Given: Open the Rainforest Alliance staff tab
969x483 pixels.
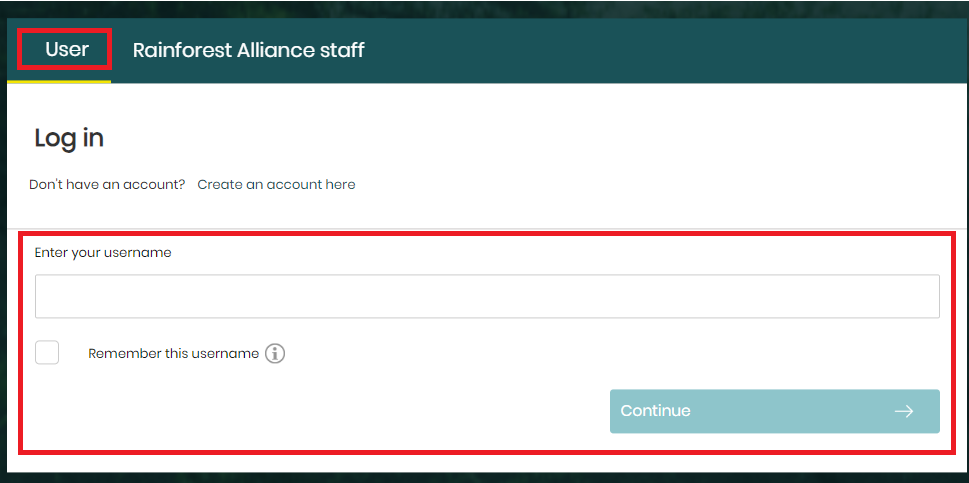Looking at the screenshot, I should 248,50.
